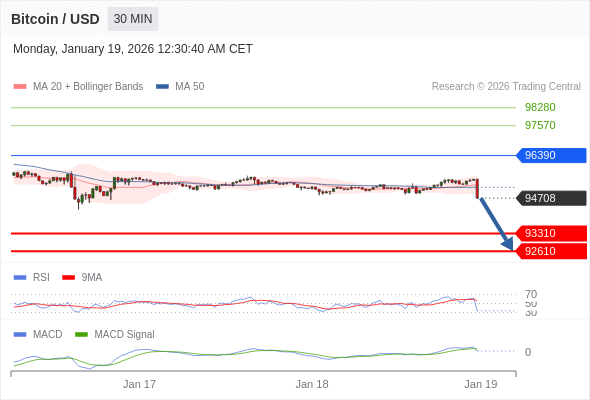Viewport: 590px width, 400px height.
Task: Click the MACD zero level label
Action: coord(528,352)
